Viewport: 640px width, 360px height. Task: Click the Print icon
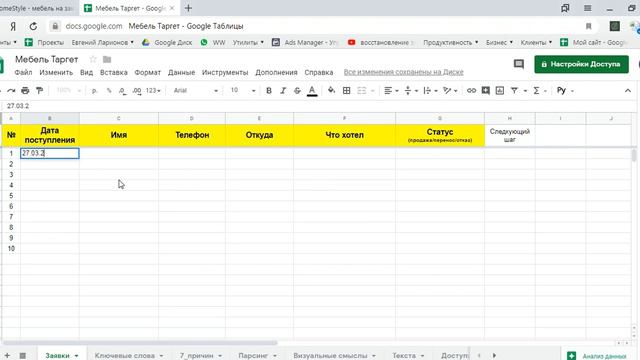(25, 91)
